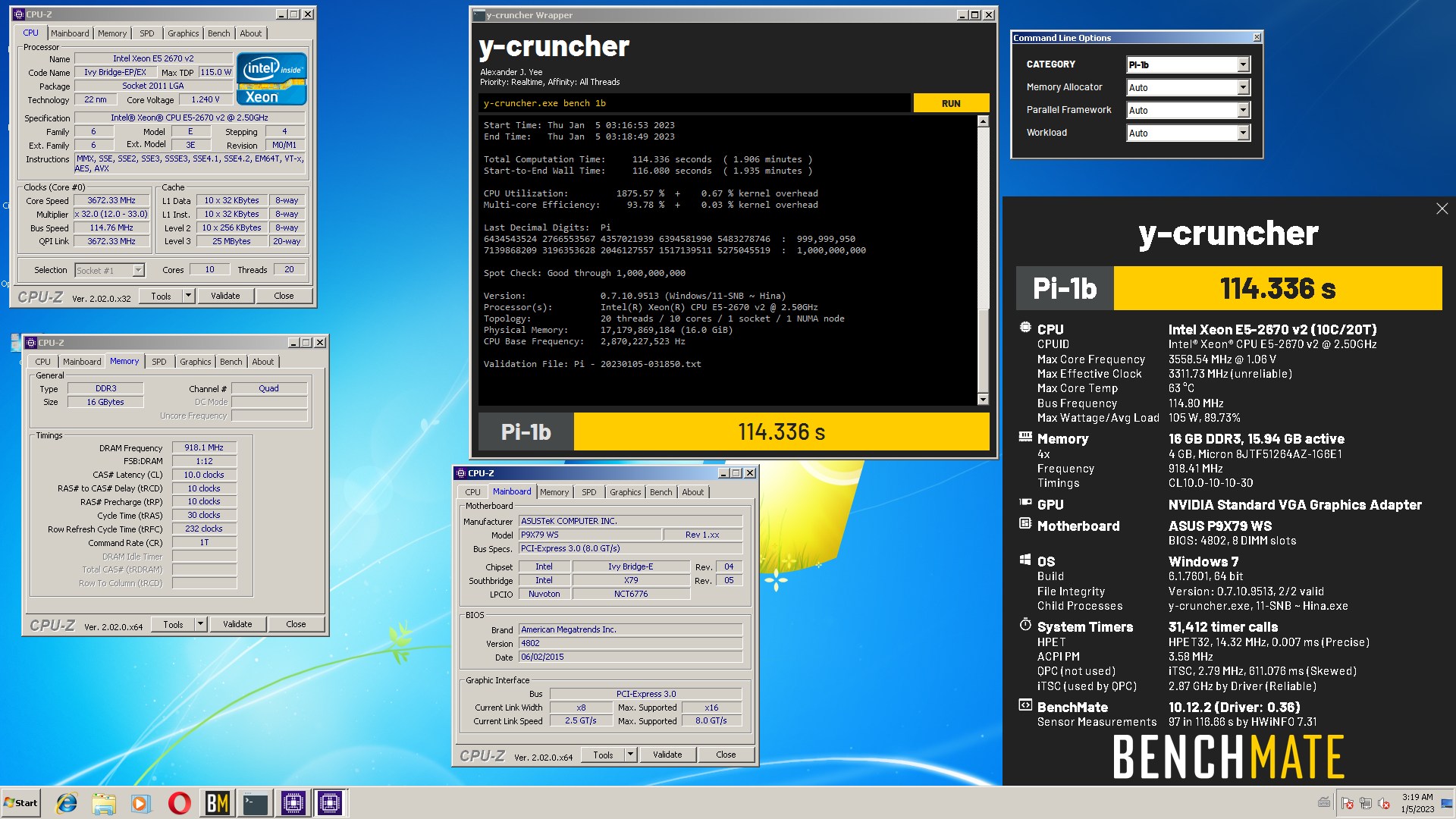Click RUN in y-cruncher Wrapper
Viewport: 1456px width, 819px height.
click(951, 103)
